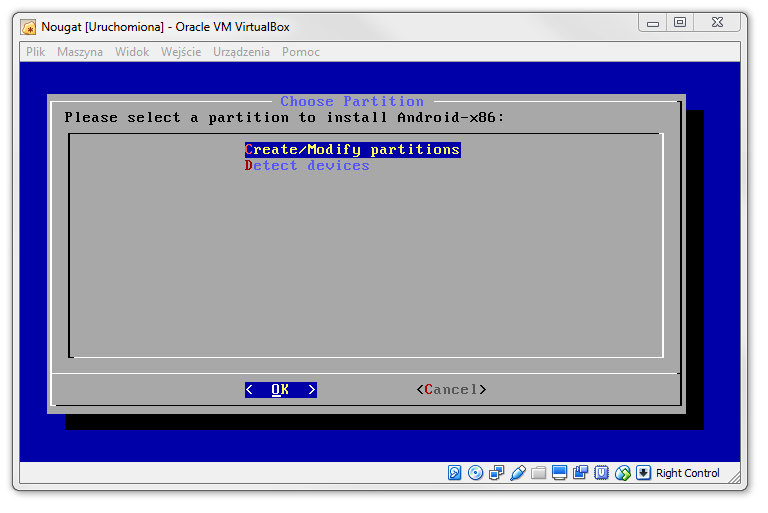Click the VirtualBox icon in the title bar

(28, 27)
